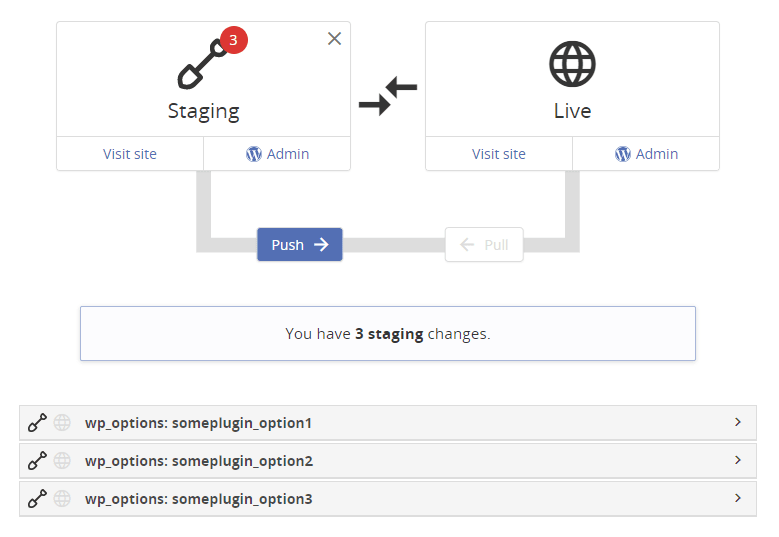Click the red badge showing 3 changes
The image size is (779, 537).
click(x=232, y=41)
